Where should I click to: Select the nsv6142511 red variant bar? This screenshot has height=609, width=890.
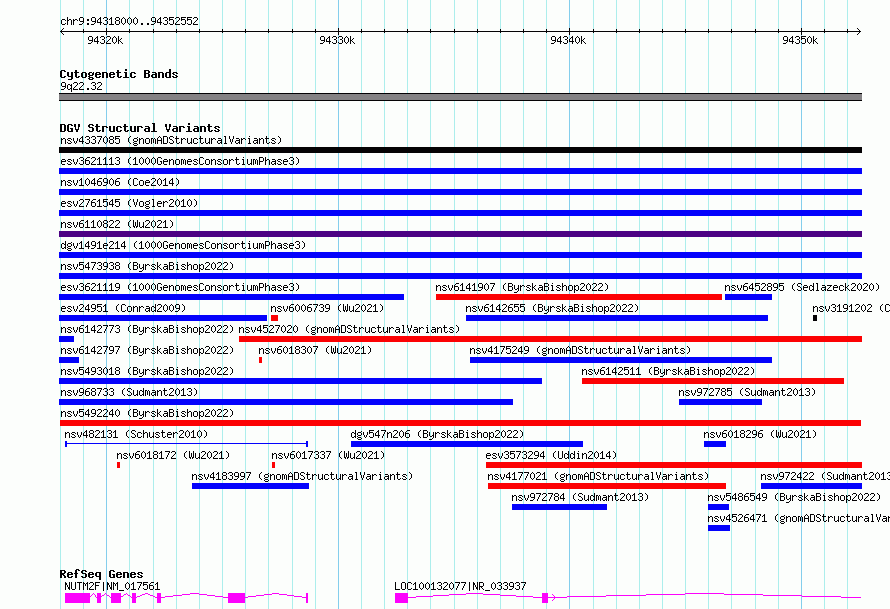tap(713, 381)
